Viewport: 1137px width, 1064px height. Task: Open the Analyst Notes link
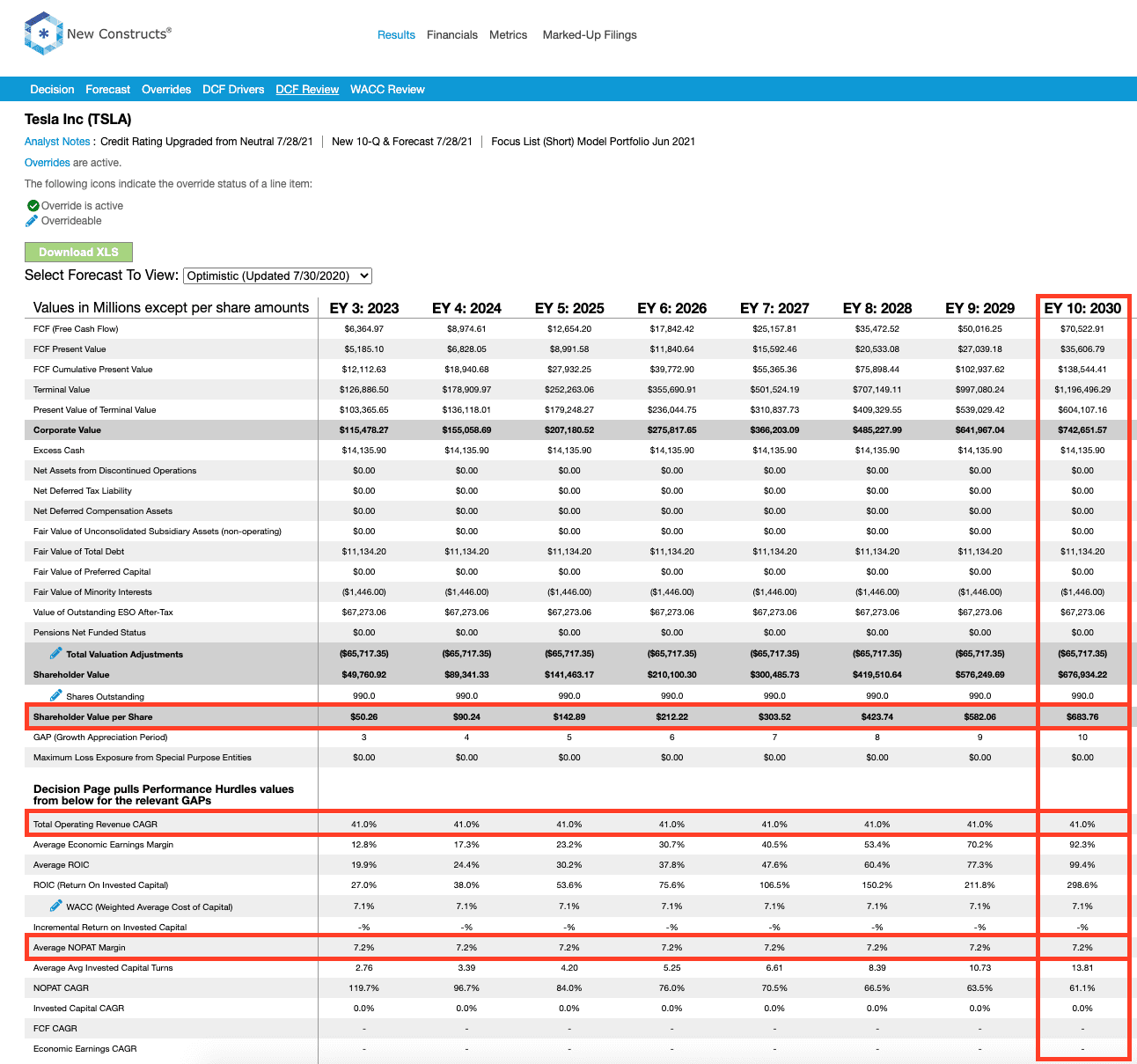click(57, 142)
